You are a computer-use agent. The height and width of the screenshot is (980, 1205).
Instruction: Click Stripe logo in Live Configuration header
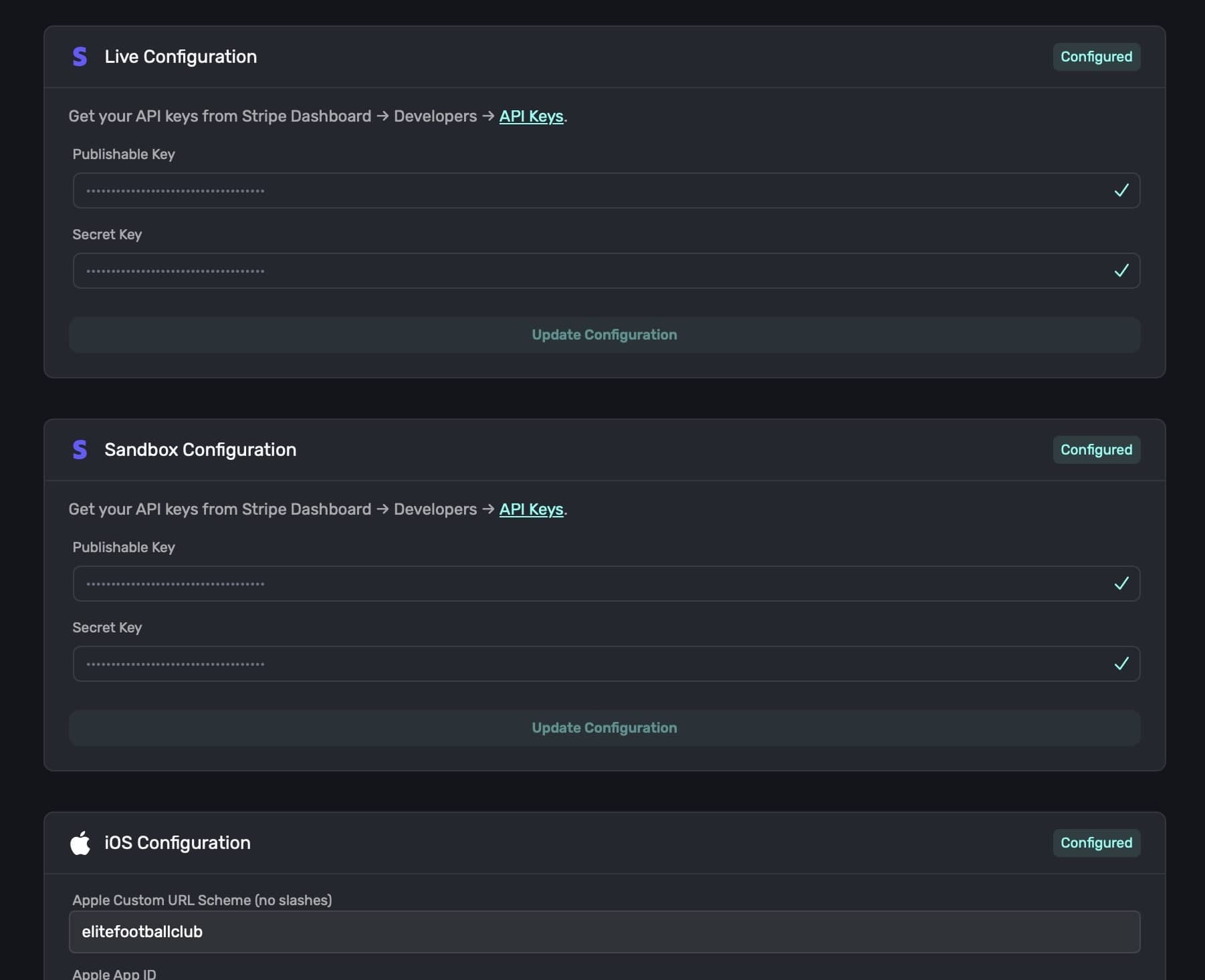(x=80, y=57)
